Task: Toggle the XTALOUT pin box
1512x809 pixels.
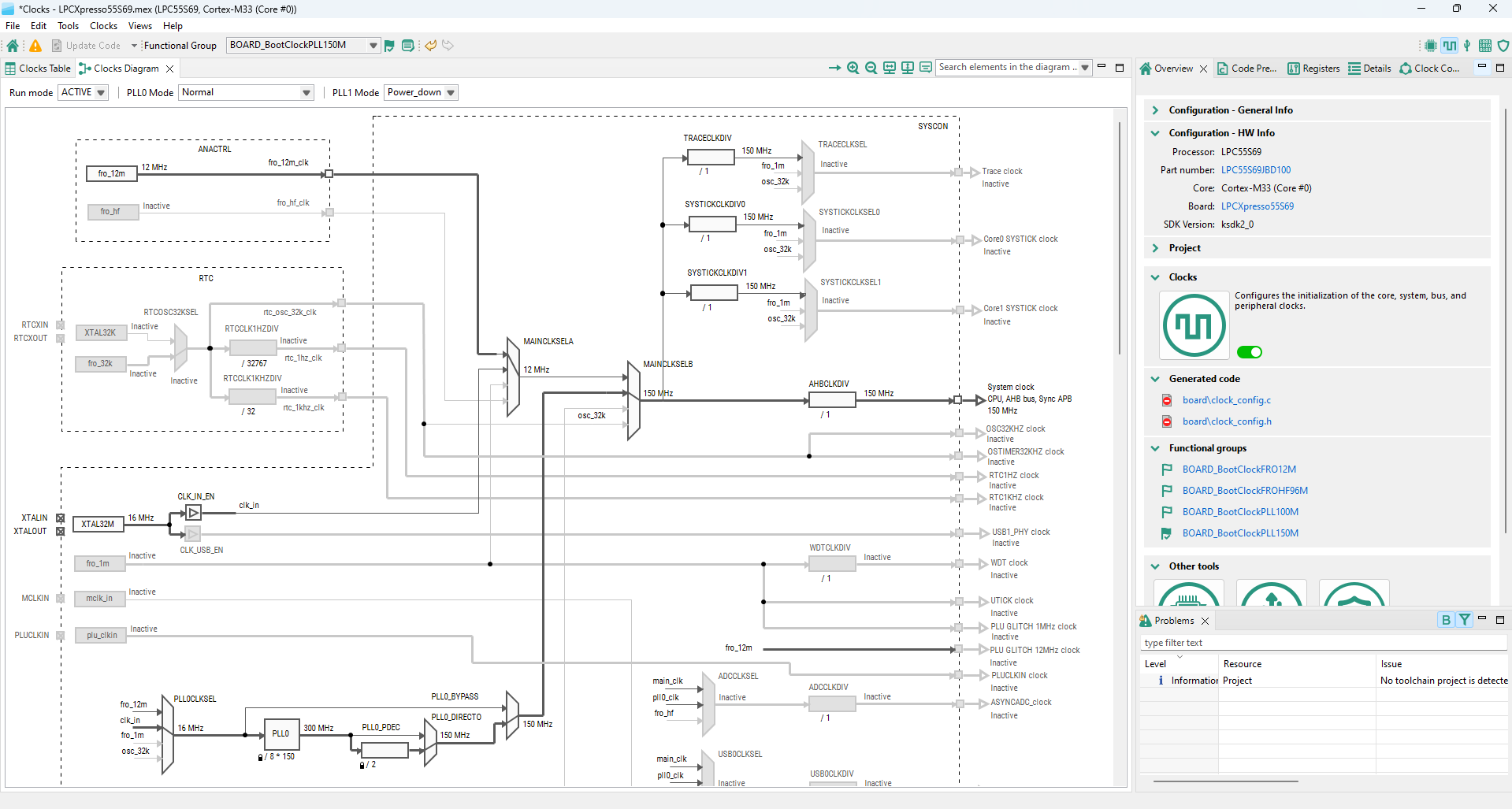Action: [x=60, y=532]
